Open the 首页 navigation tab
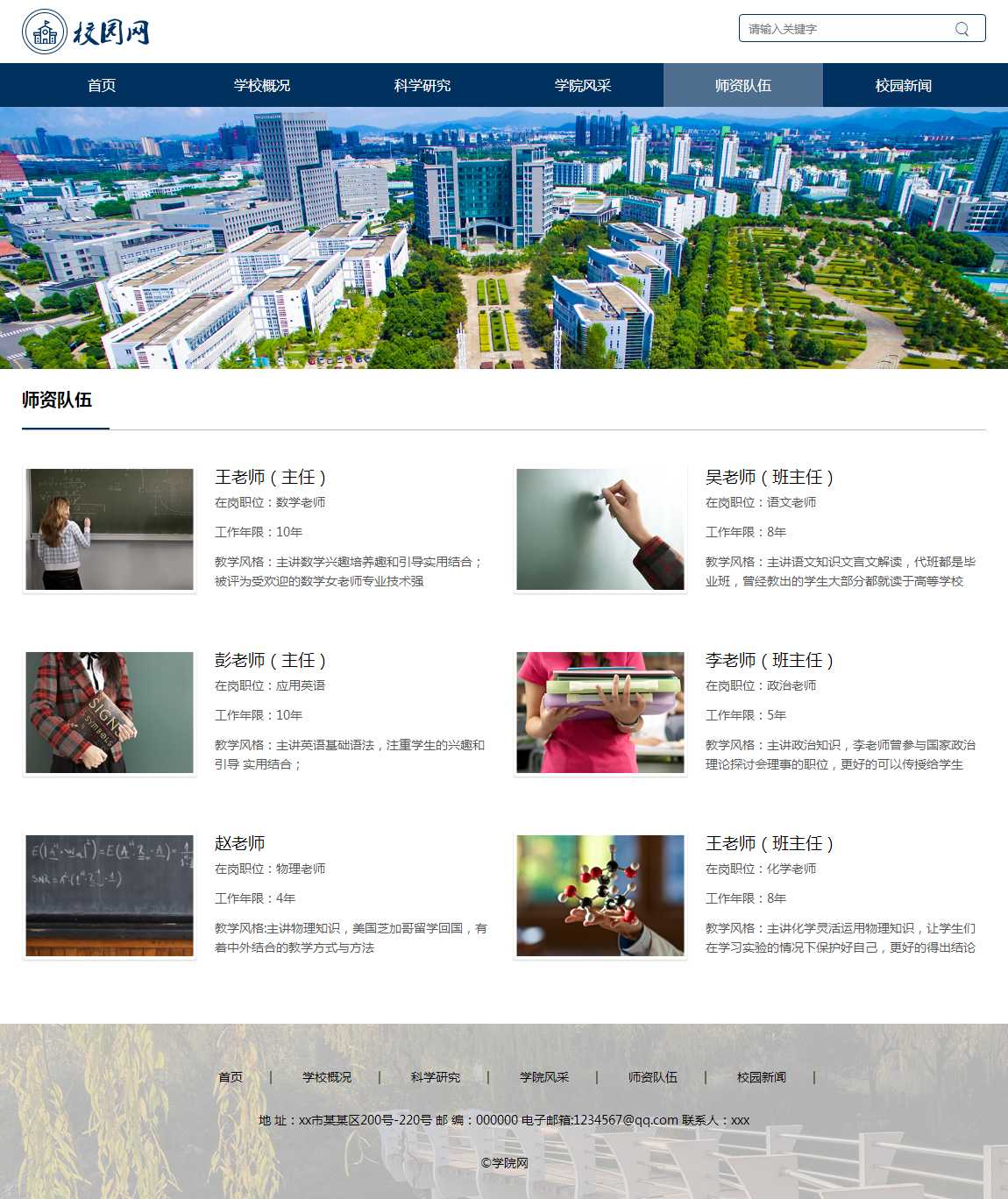This screenshot has height=1199, width=1008. (102, 86)
